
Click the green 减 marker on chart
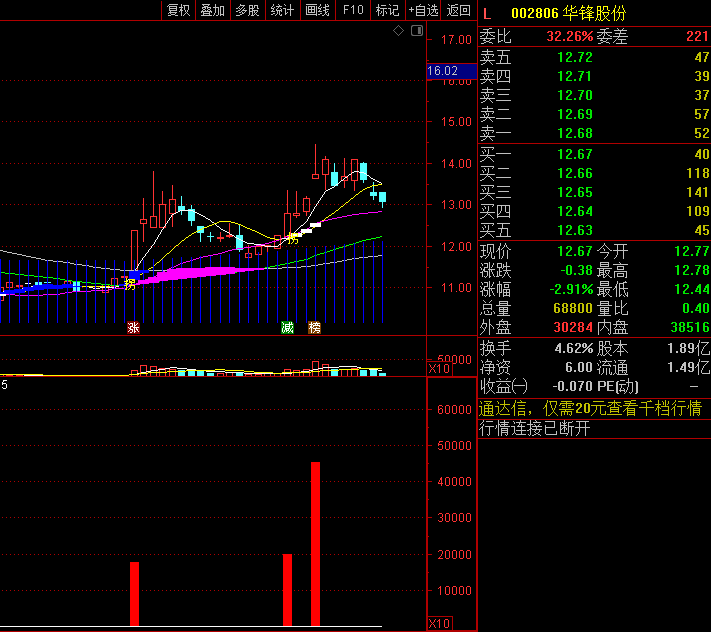tap(287, 327)
